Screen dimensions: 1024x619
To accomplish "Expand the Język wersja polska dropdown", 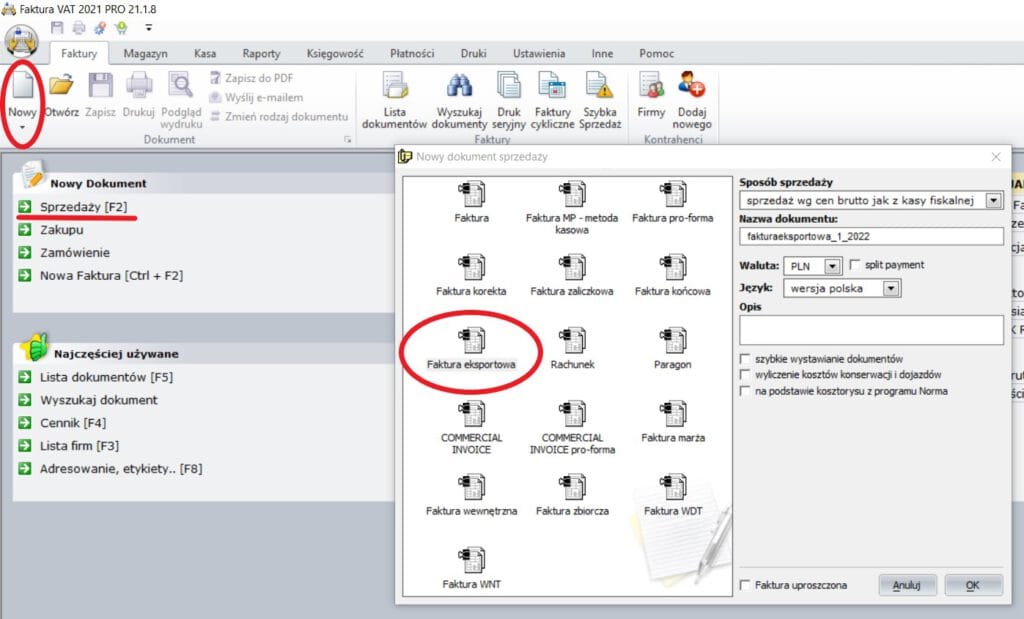I will [x=892, y=288].
